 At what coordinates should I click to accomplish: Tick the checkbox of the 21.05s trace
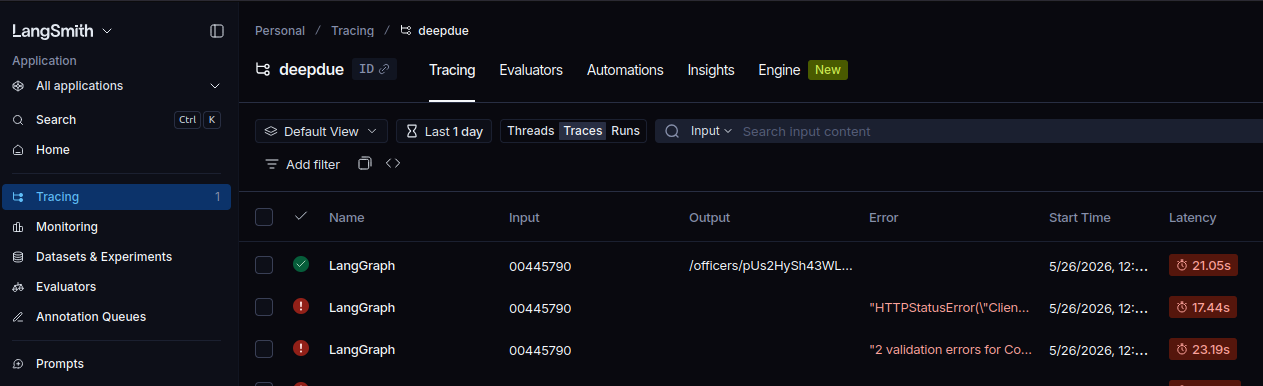point(264,265)
